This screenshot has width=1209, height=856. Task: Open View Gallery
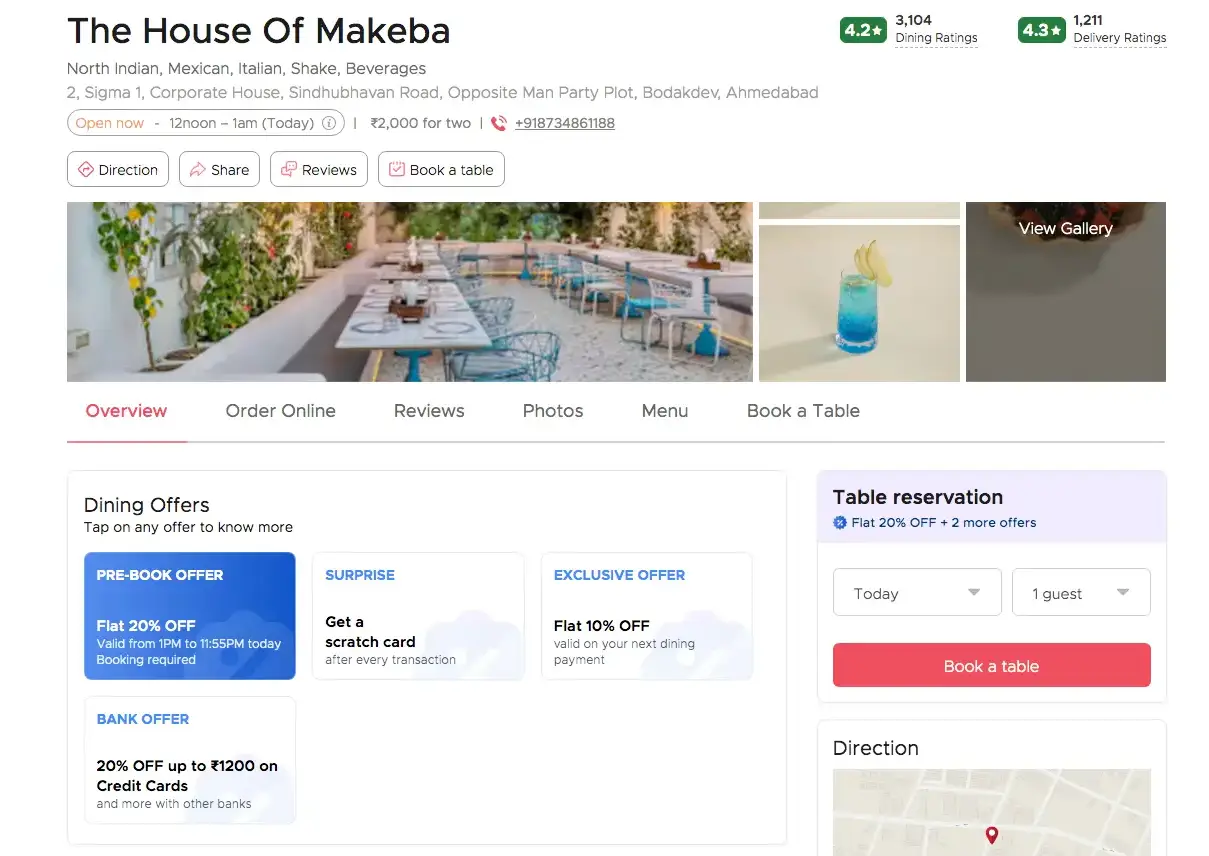click(x=1066, y=229)
